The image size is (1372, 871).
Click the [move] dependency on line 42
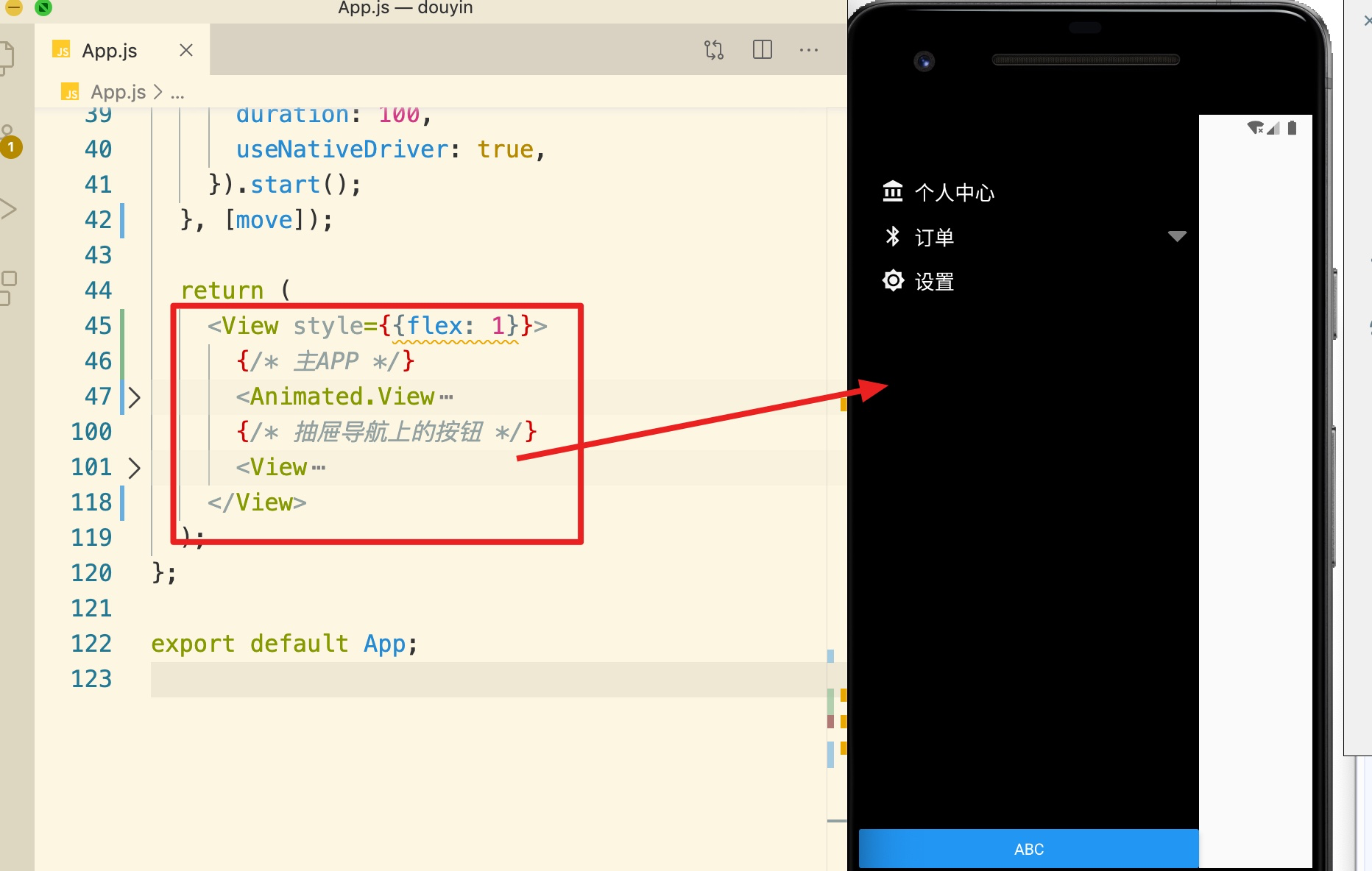coord(264,220)
